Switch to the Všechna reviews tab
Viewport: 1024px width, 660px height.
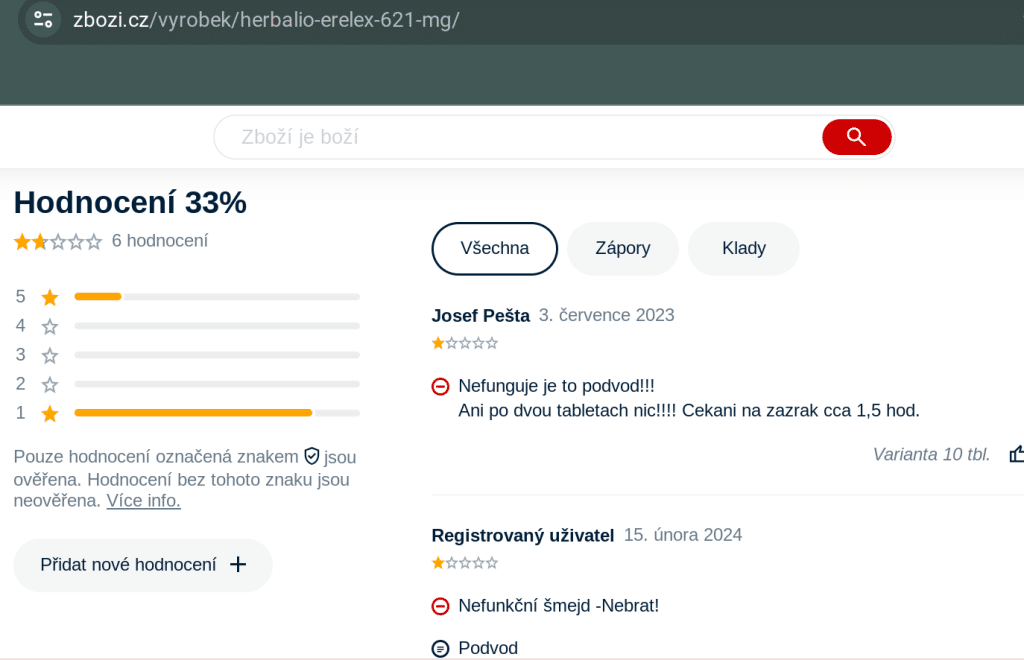[x=494, y=249]
